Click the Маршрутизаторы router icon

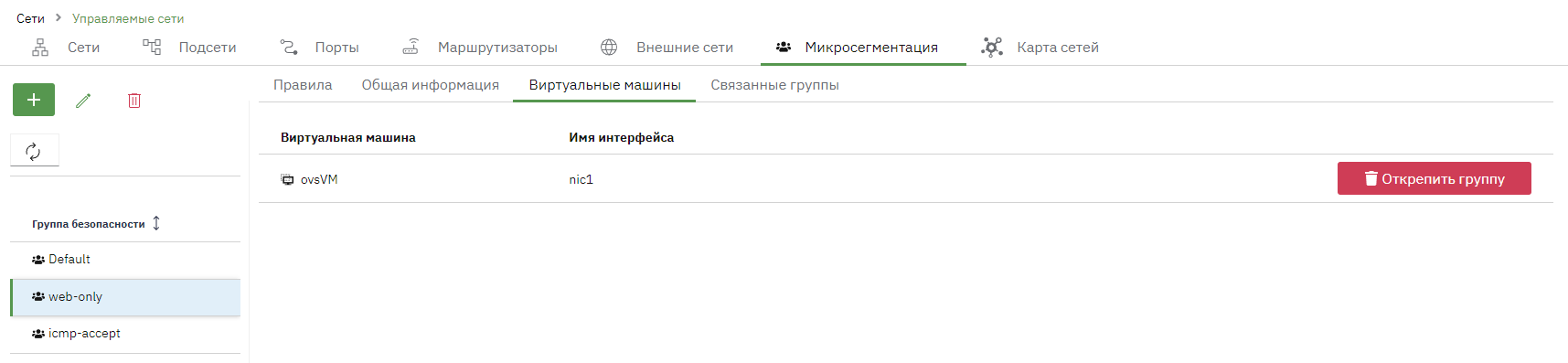click(x=411, y=47)
